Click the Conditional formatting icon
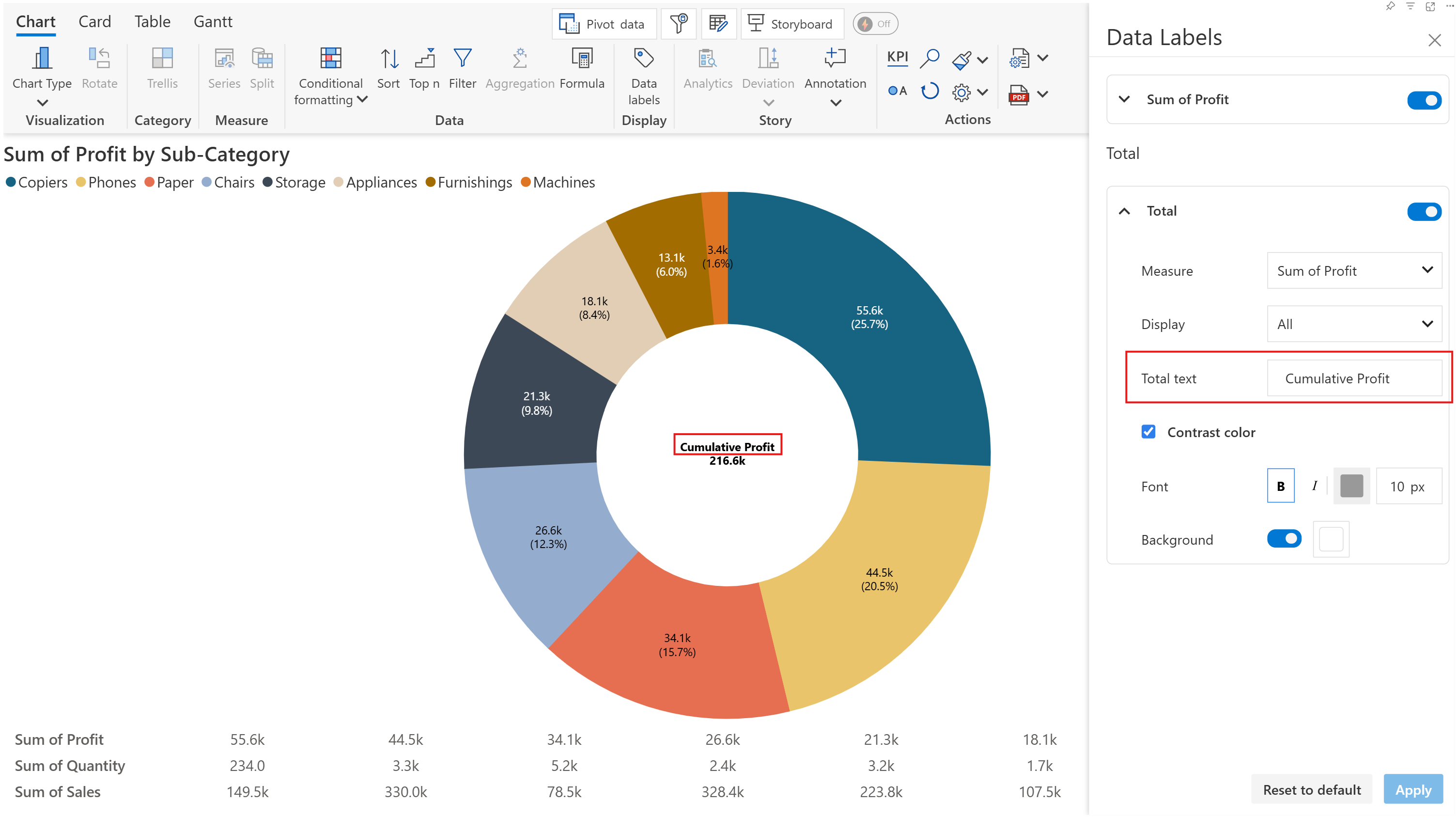Viewport: 1456px width, 817px height. [331, 58]
